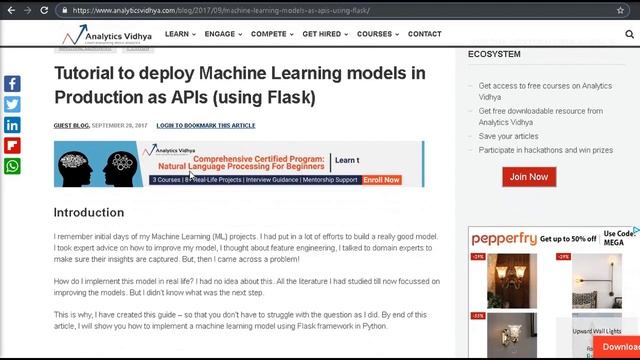Click the AdChoices icon on Pepperfry ad
640x360 pixels.
pyautogui.click(x=636, y=230)
